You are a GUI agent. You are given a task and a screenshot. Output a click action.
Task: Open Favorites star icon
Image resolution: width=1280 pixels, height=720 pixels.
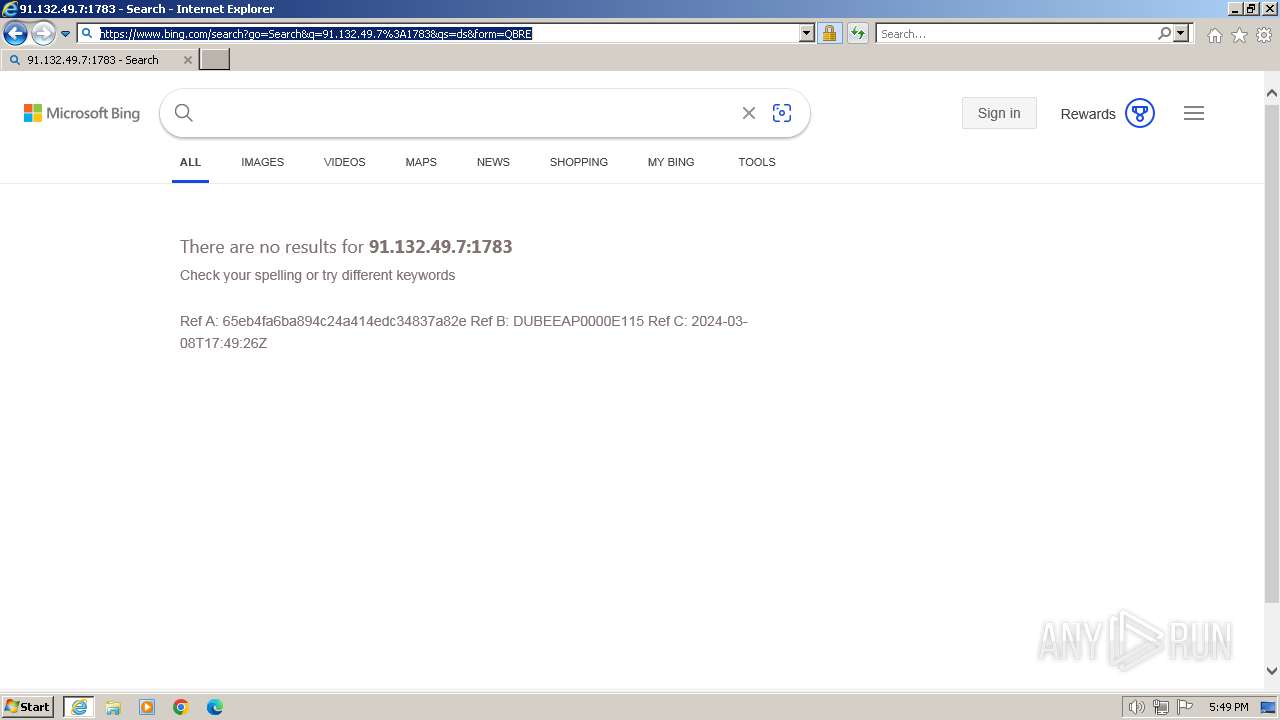[x=1239, y=35]
